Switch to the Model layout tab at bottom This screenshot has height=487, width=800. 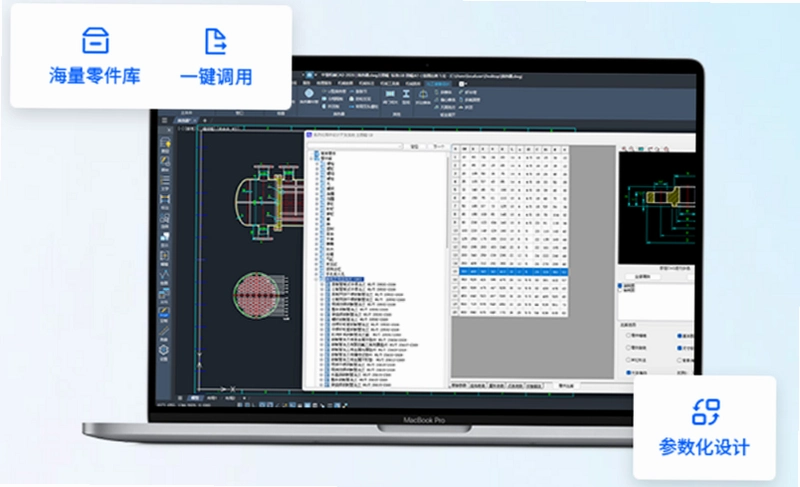tap(194, 398)
